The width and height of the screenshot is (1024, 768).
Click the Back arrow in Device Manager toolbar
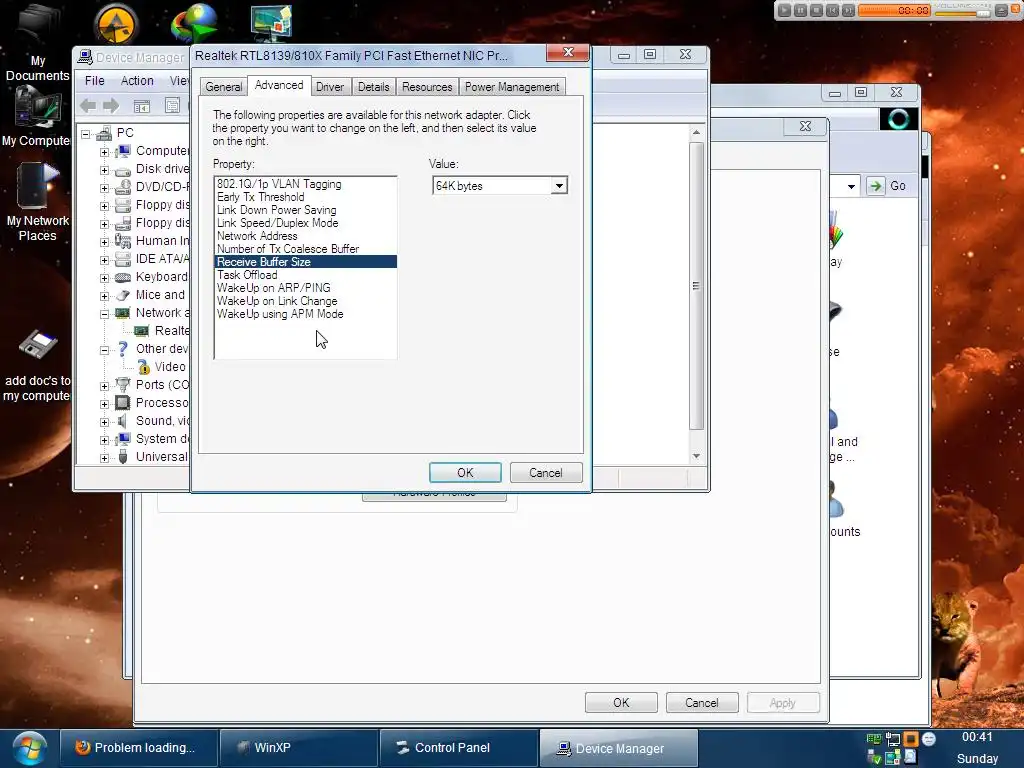88,106
